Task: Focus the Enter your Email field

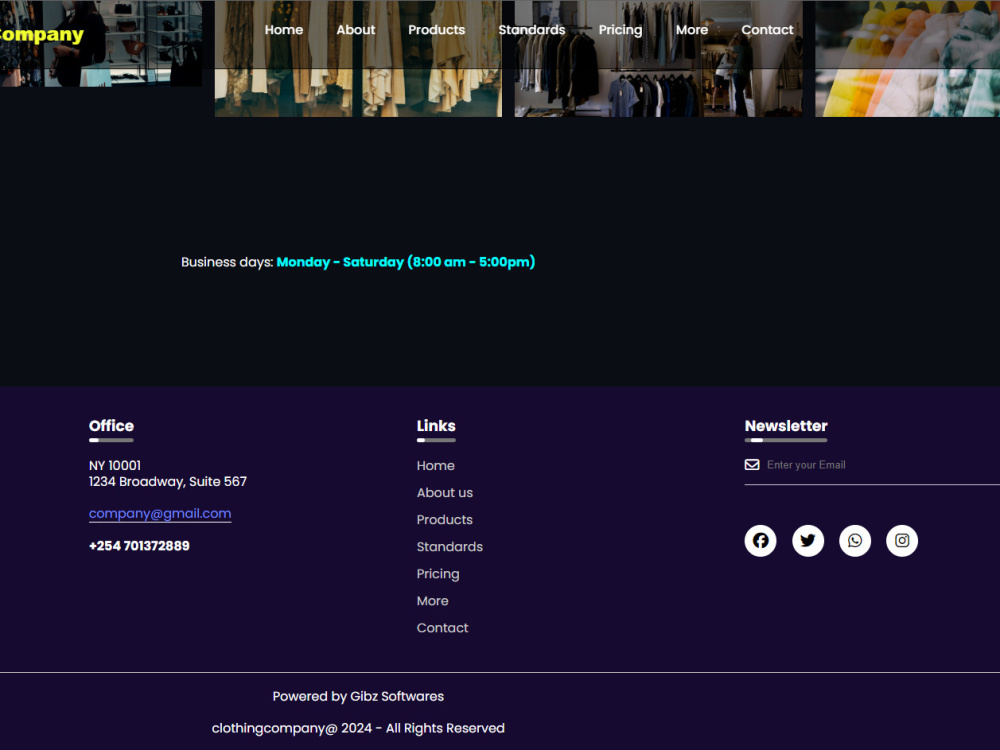Action: 883,465
